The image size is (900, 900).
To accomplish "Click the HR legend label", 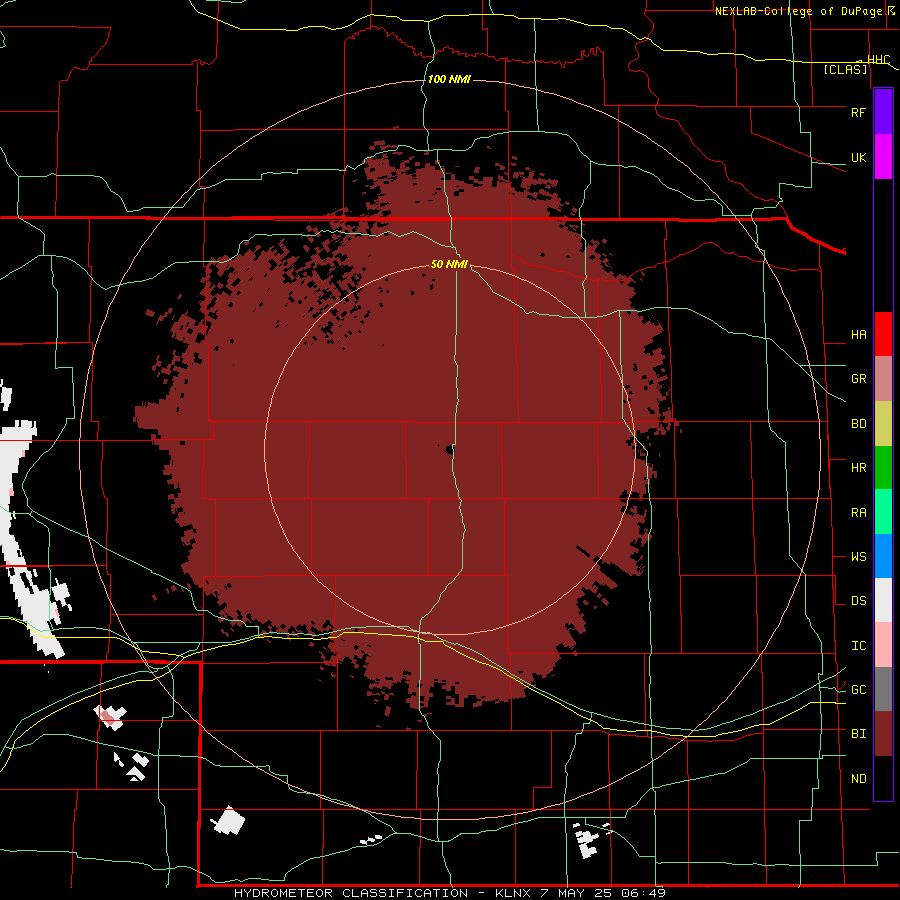I will click(x=858, y=468).
